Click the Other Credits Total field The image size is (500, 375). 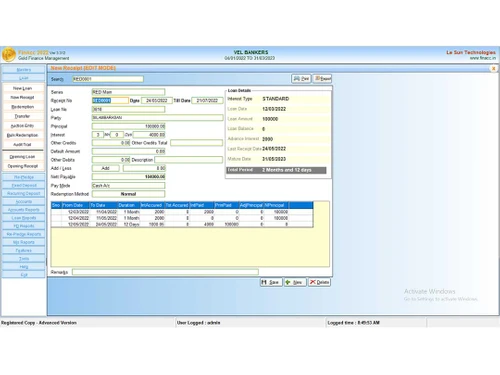(196, 143)
